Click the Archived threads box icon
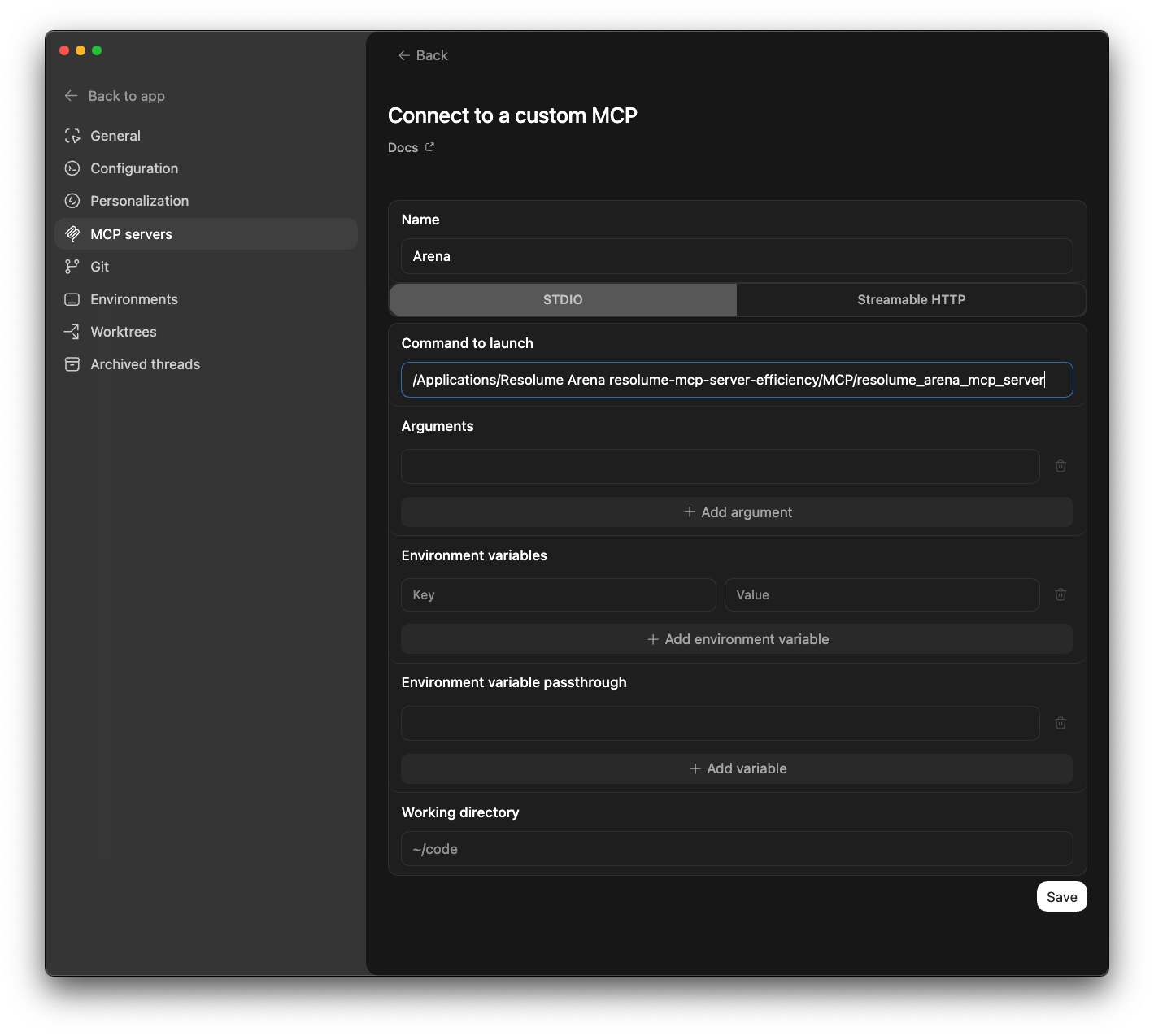1154x1036 pixels. [x=72, y=364]
